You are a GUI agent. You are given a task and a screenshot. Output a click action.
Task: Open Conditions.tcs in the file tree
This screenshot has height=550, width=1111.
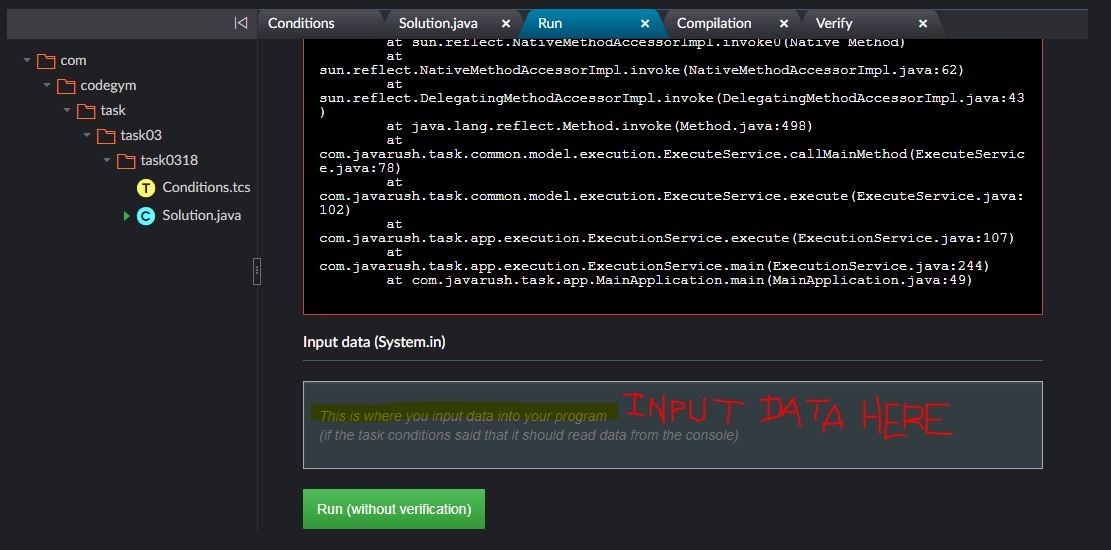(206, 188)
